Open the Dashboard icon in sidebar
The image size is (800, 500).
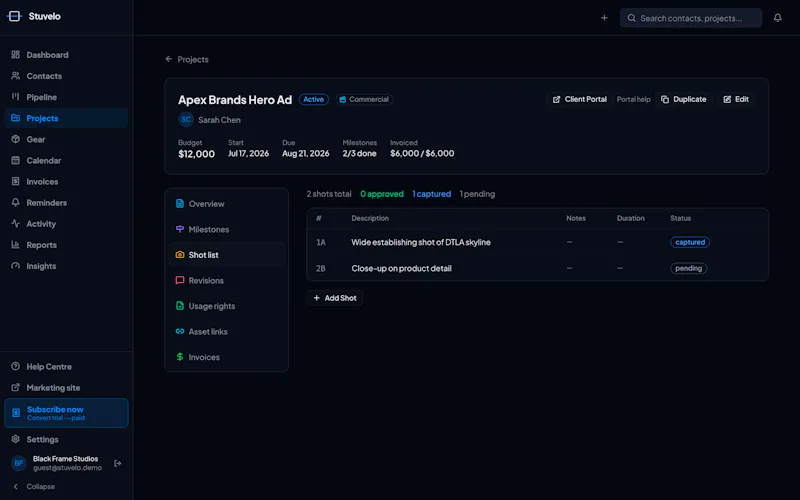16,55
